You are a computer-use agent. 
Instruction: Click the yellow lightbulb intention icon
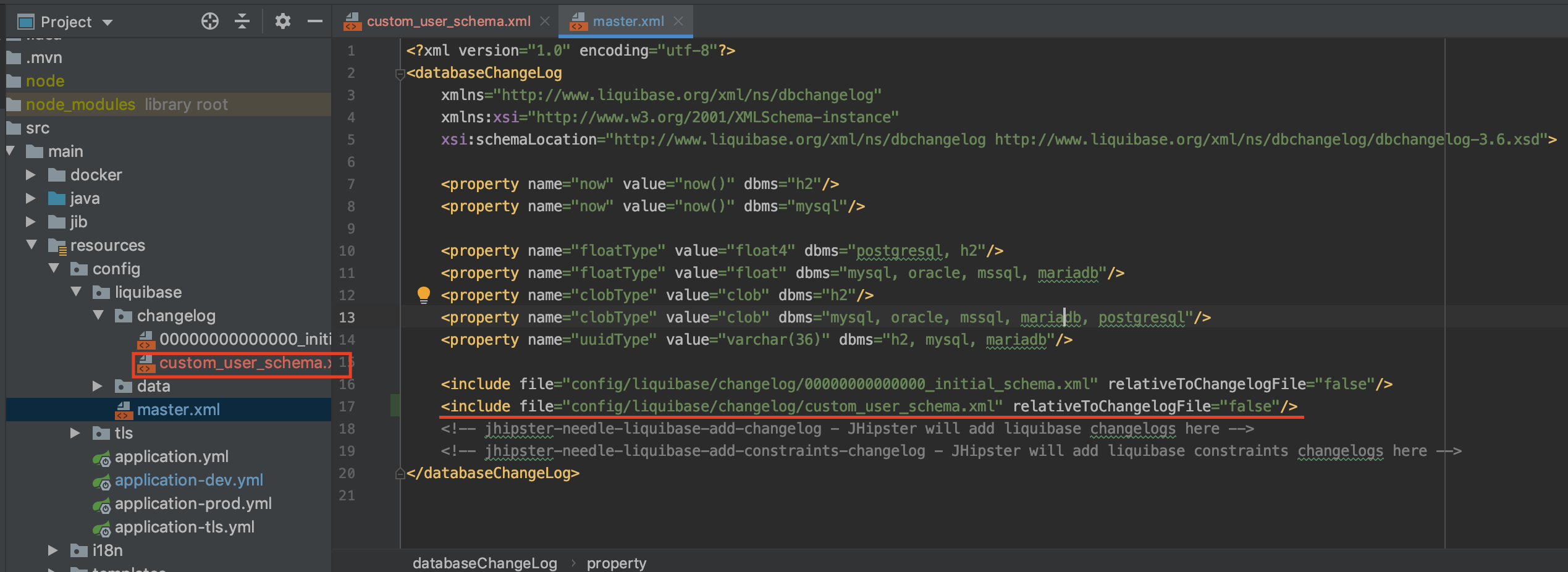[x=423, y=295]
